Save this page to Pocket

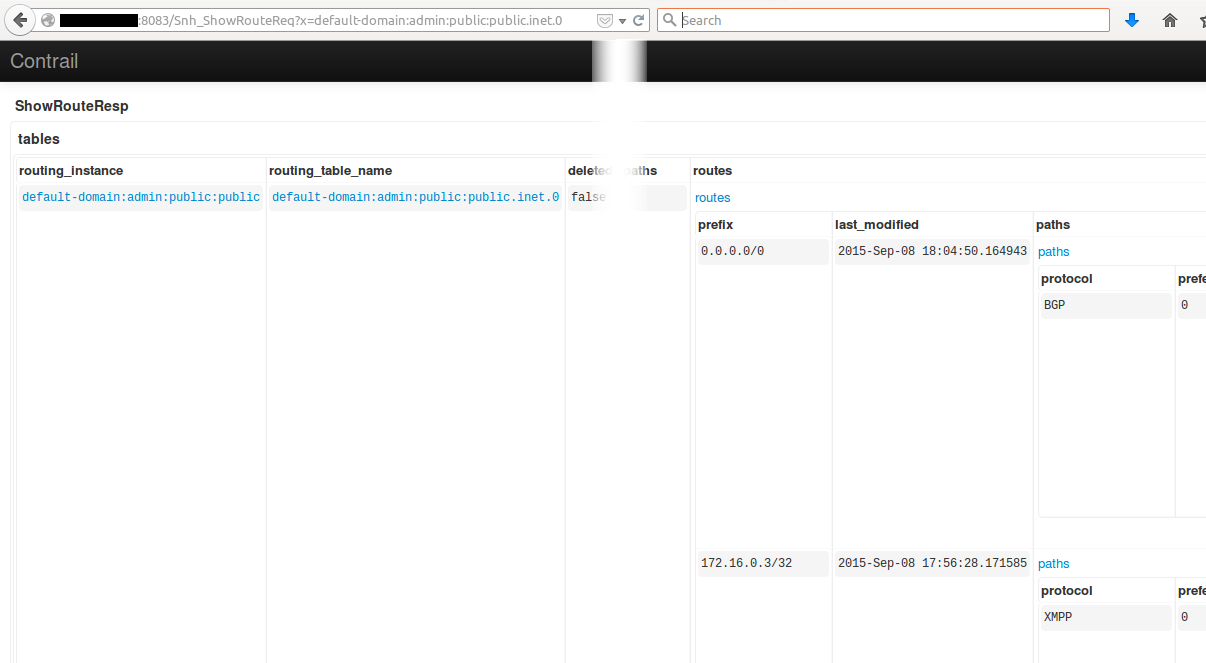click(604, 19)
